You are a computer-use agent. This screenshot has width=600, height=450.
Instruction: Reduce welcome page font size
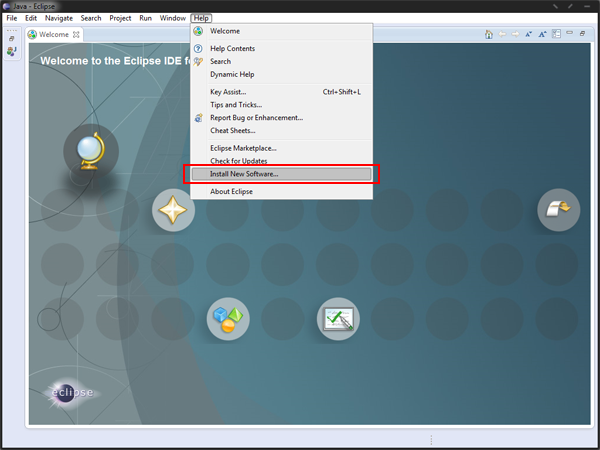pos(528,34)
